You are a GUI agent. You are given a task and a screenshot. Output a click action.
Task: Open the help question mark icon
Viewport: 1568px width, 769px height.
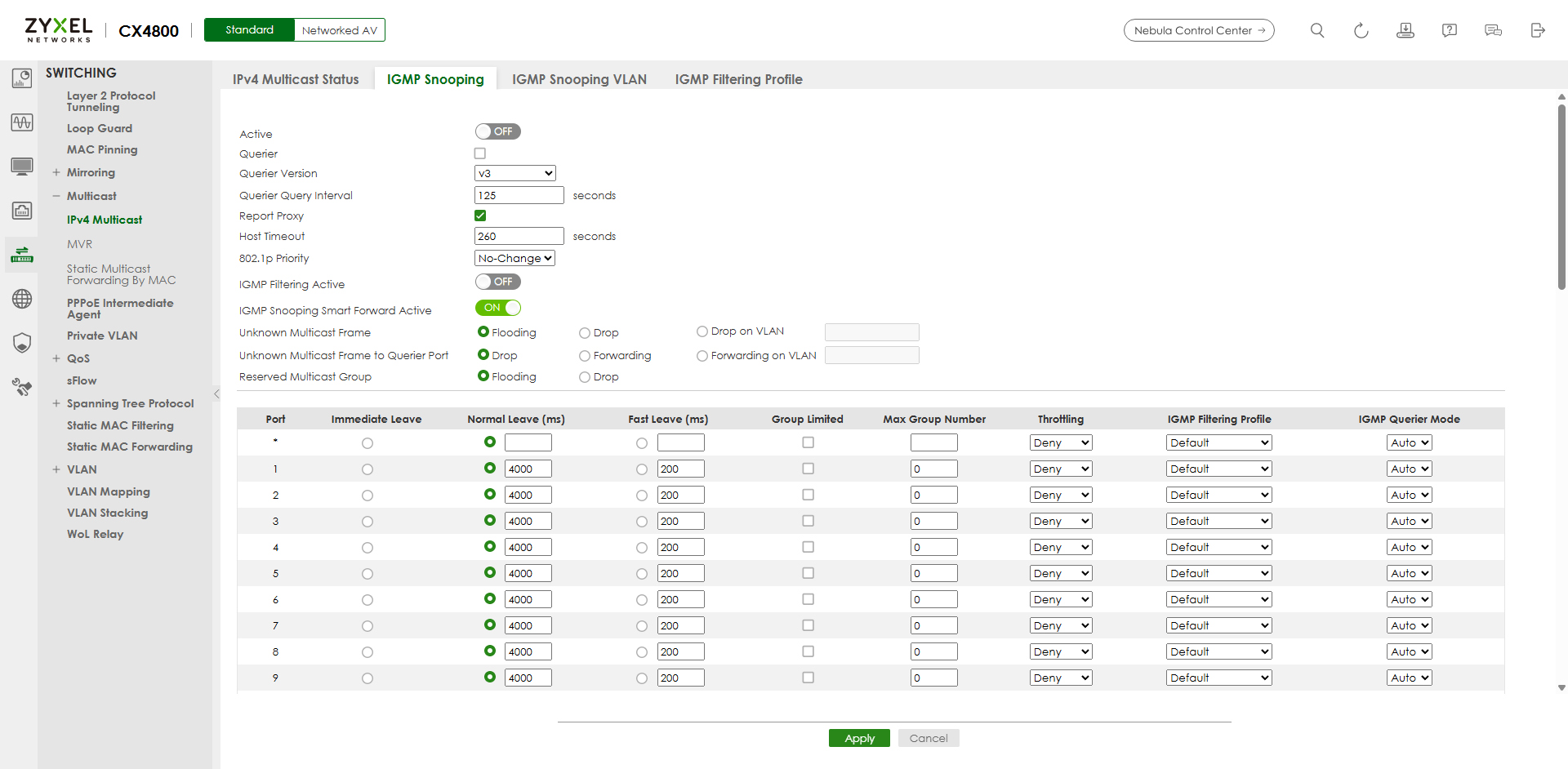(x=1449, y=30)
